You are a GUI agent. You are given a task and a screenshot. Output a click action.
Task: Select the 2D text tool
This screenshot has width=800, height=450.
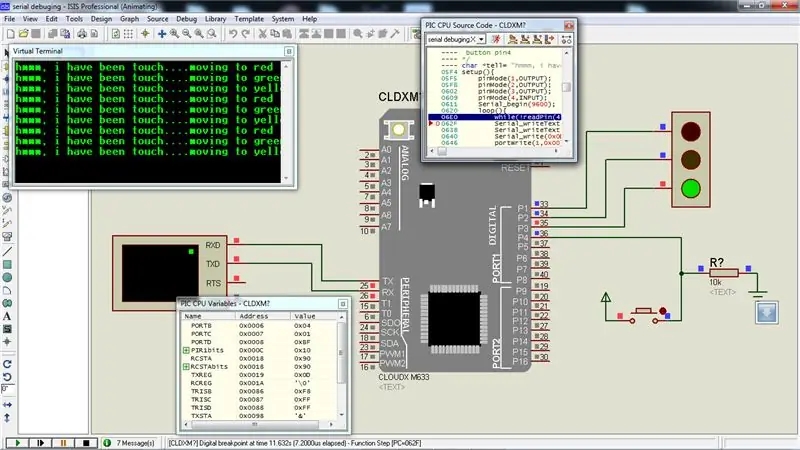pos(7,316)
